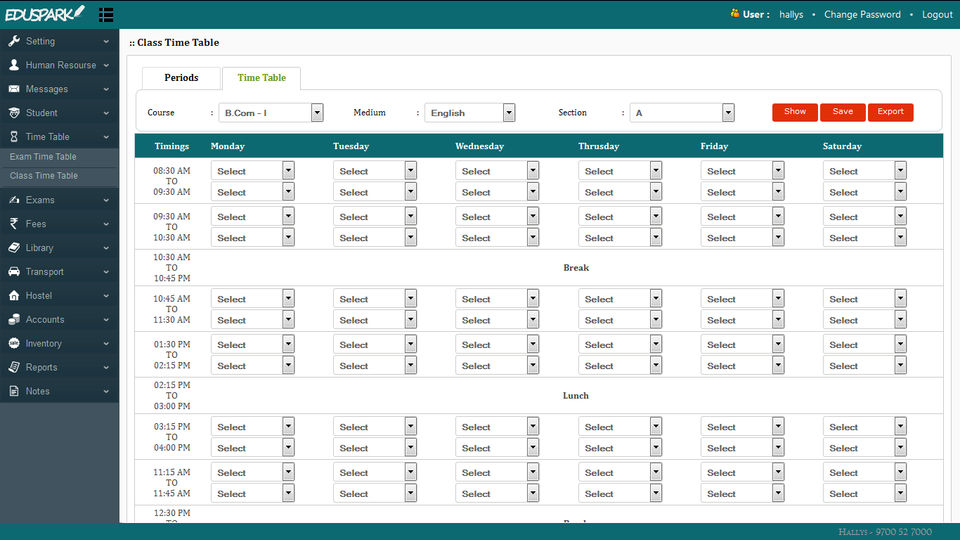960x540 pixels.
Task: Click the Timings column header
Action: pos(171,146)
